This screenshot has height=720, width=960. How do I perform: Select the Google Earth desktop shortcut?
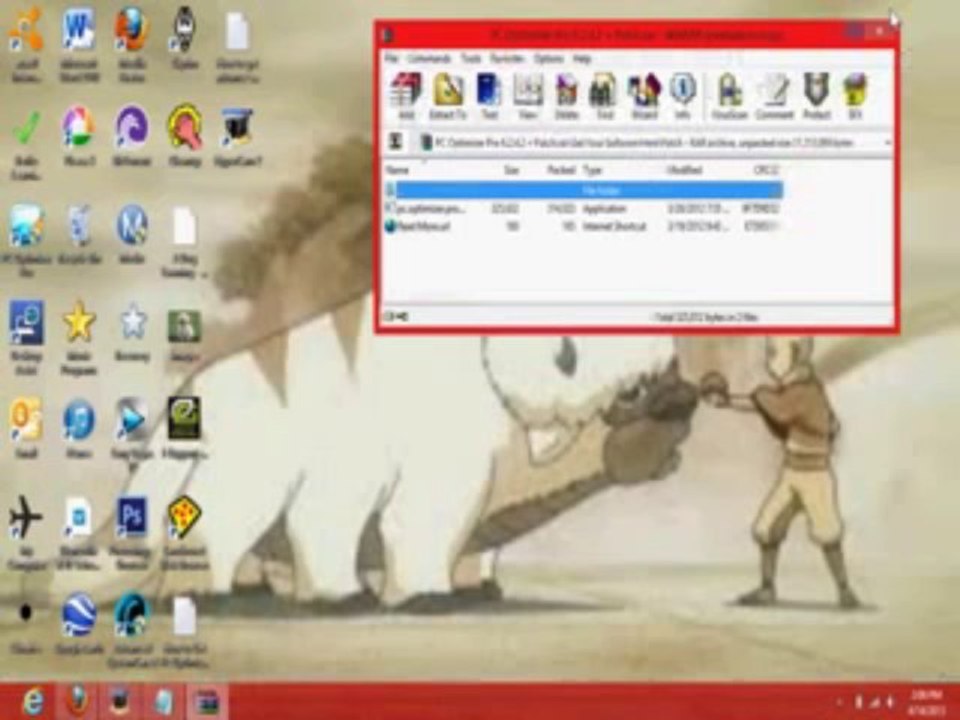[x=79, y=623]
